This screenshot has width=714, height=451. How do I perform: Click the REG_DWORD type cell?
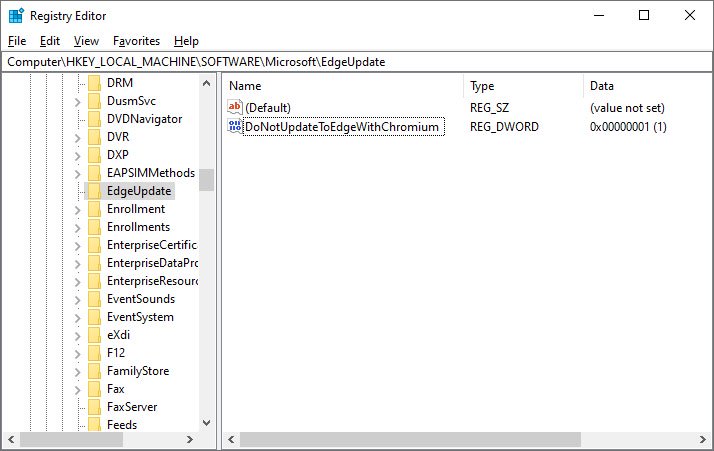point(504,127)
